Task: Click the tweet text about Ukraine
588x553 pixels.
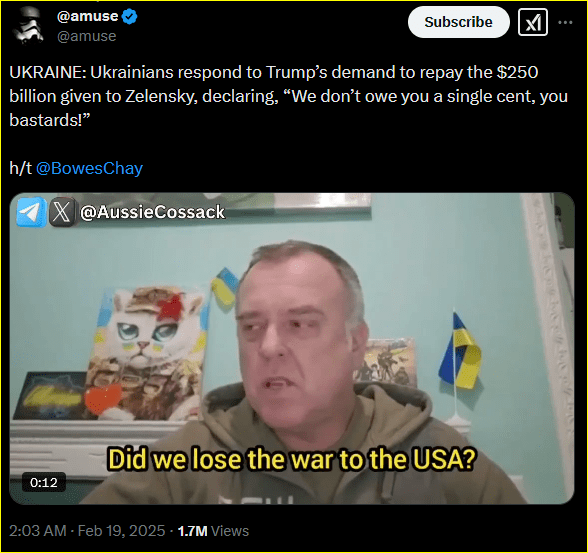Action: [289, 96]
